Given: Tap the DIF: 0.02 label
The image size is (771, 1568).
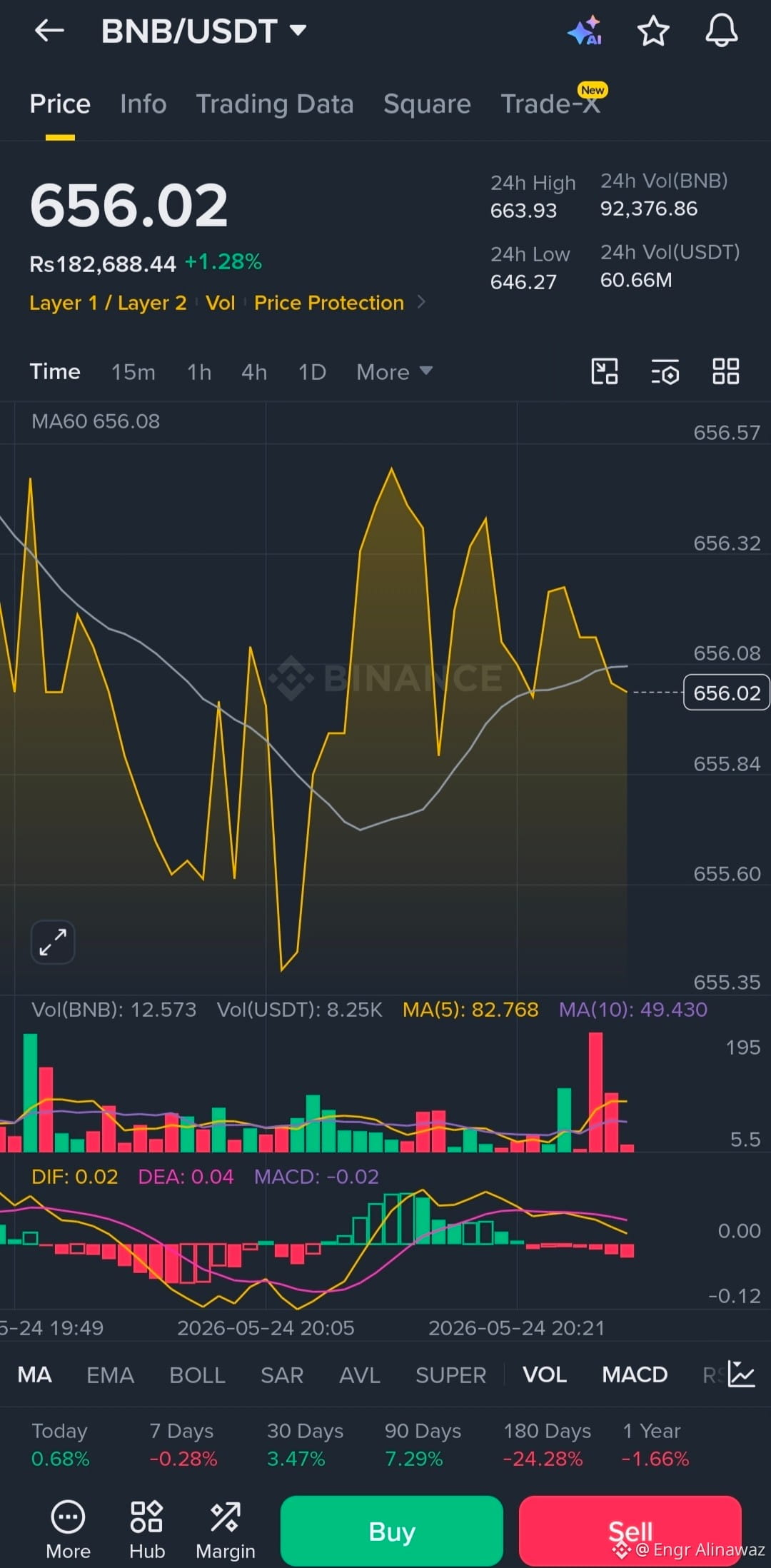Looking at the screenshot, I should click(75, 1177).
